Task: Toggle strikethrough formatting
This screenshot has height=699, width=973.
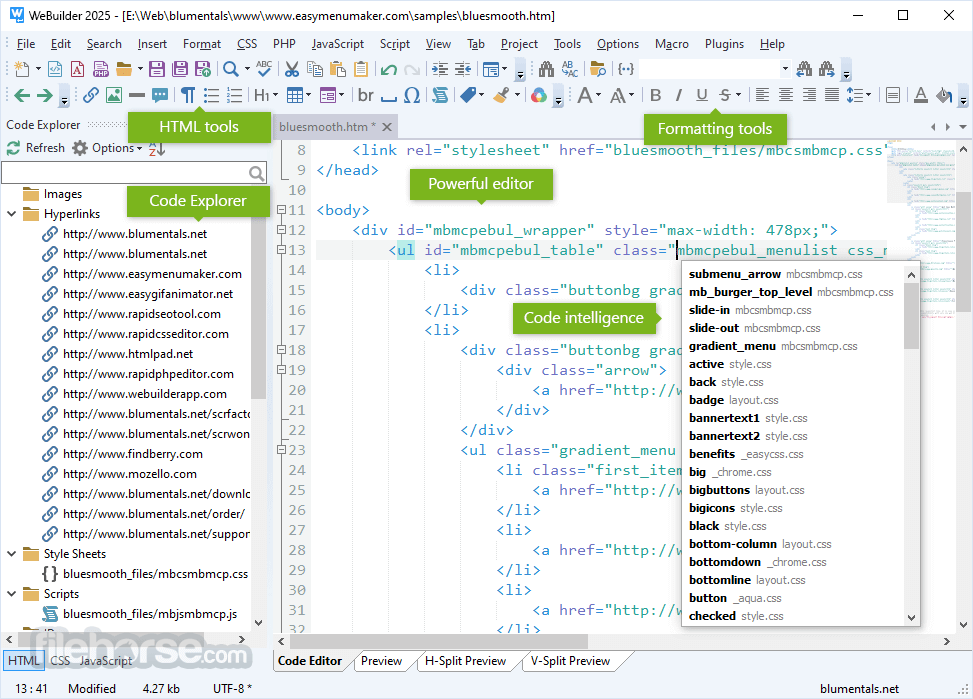Action: pos(725,96)
